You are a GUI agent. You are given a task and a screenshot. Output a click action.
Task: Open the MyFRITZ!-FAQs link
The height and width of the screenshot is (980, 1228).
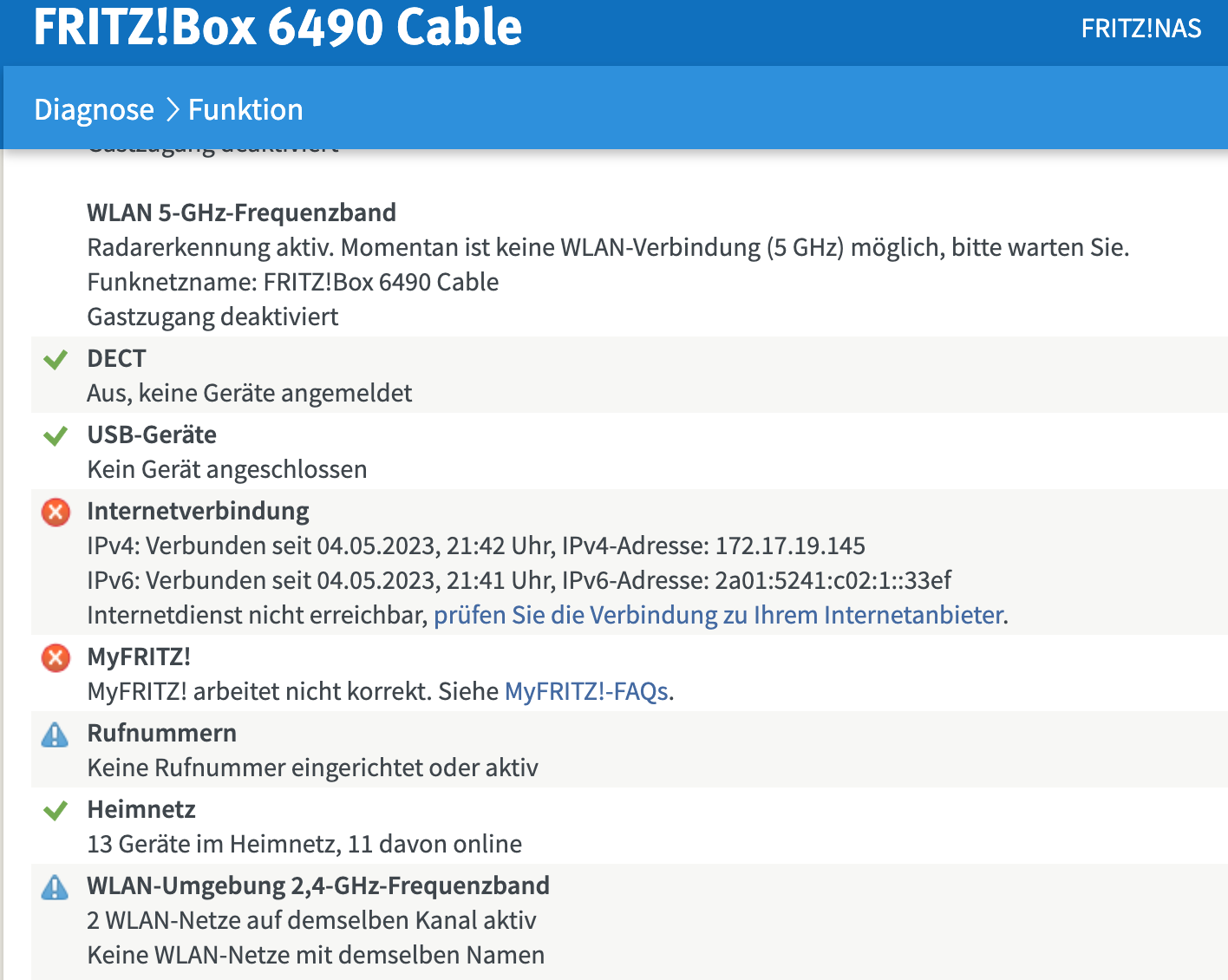[586, 691]
